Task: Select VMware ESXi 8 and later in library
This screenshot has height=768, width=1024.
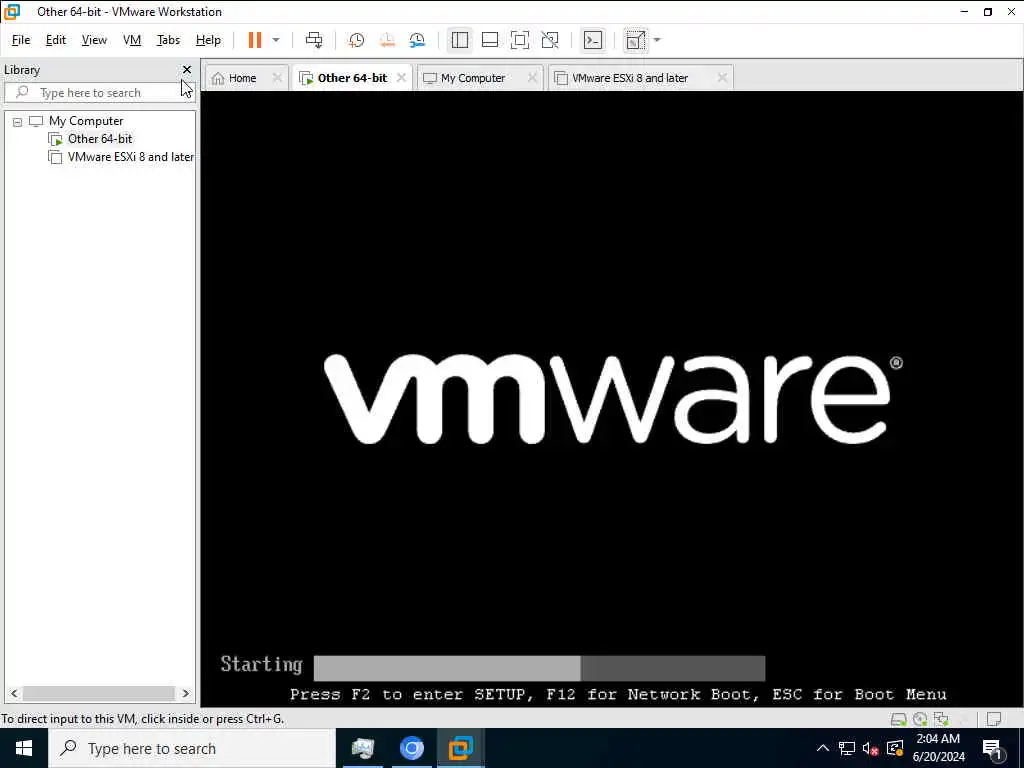Action: click(131, 157)
